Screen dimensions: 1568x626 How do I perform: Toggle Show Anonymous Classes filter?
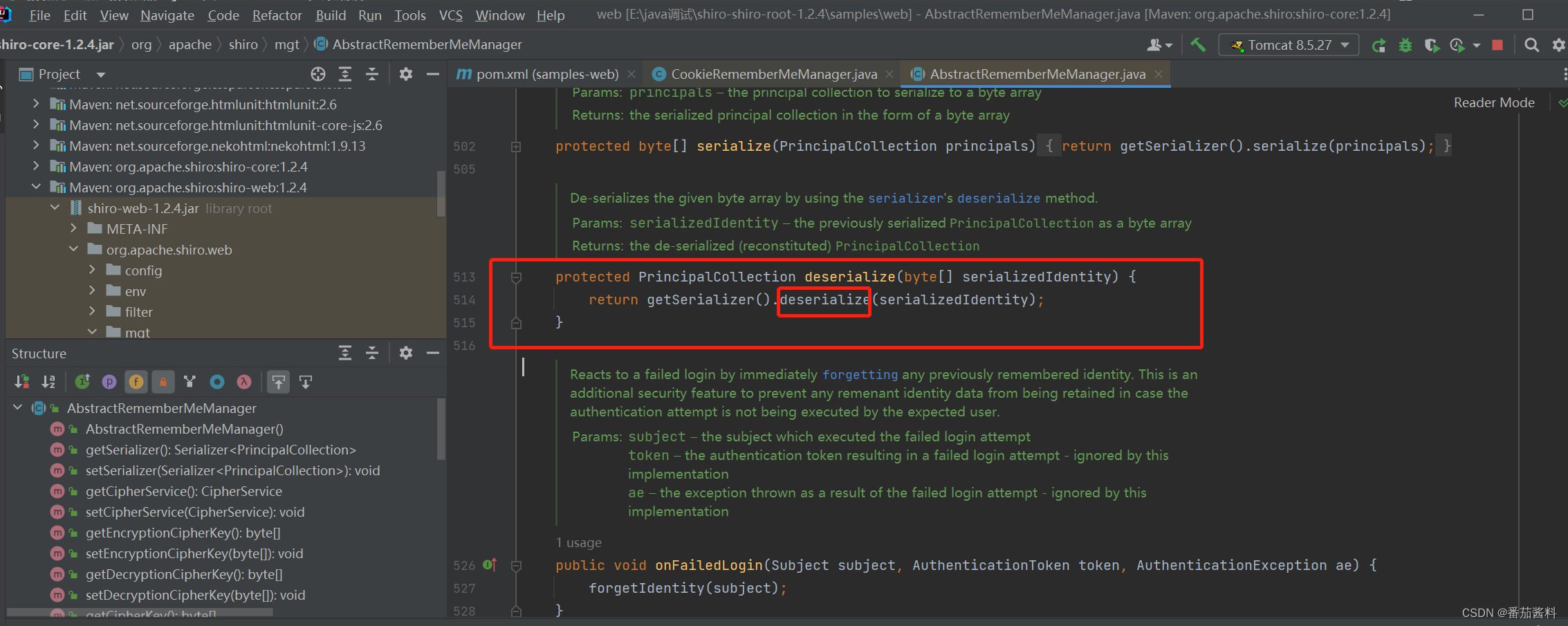217,381
